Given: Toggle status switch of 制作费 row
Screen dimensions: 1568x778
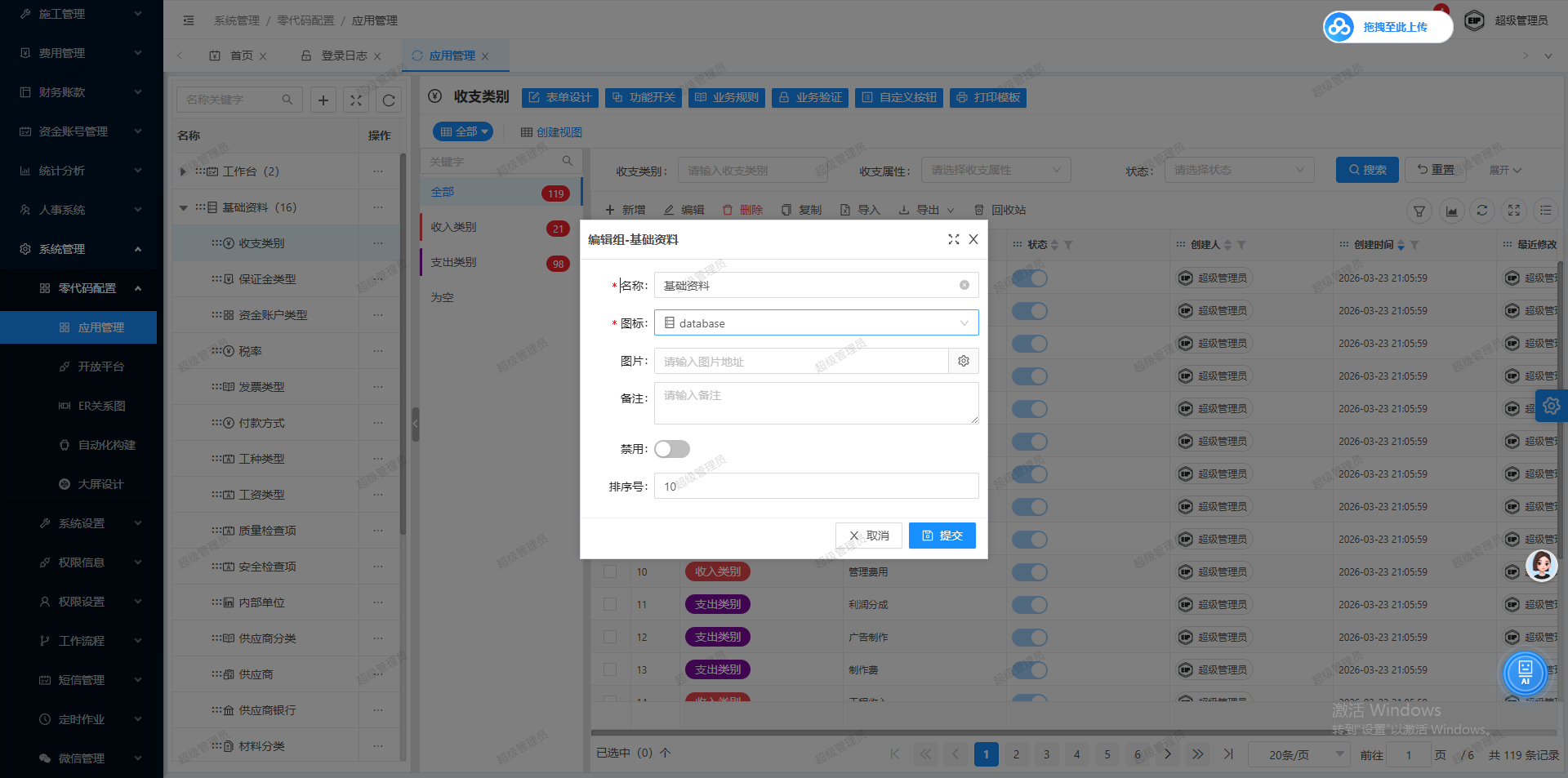Looking at the screenshot, I should (1030, 669).
